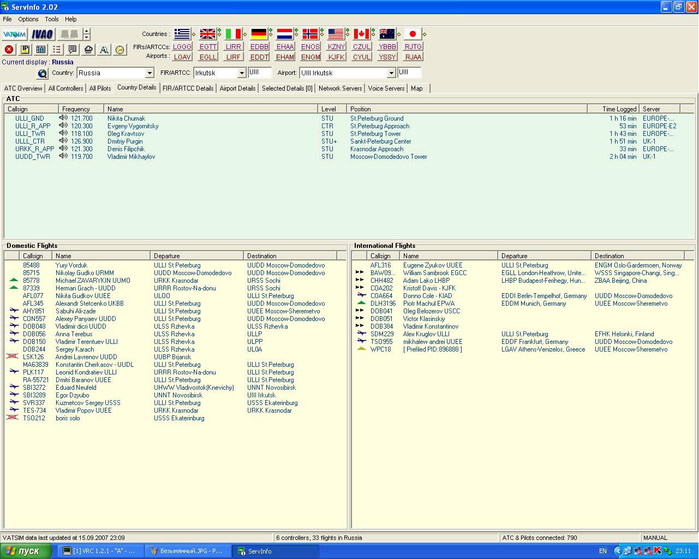Select the United Kingdom flag shortcut
The image size is (699, 559).
pos(207,34)
